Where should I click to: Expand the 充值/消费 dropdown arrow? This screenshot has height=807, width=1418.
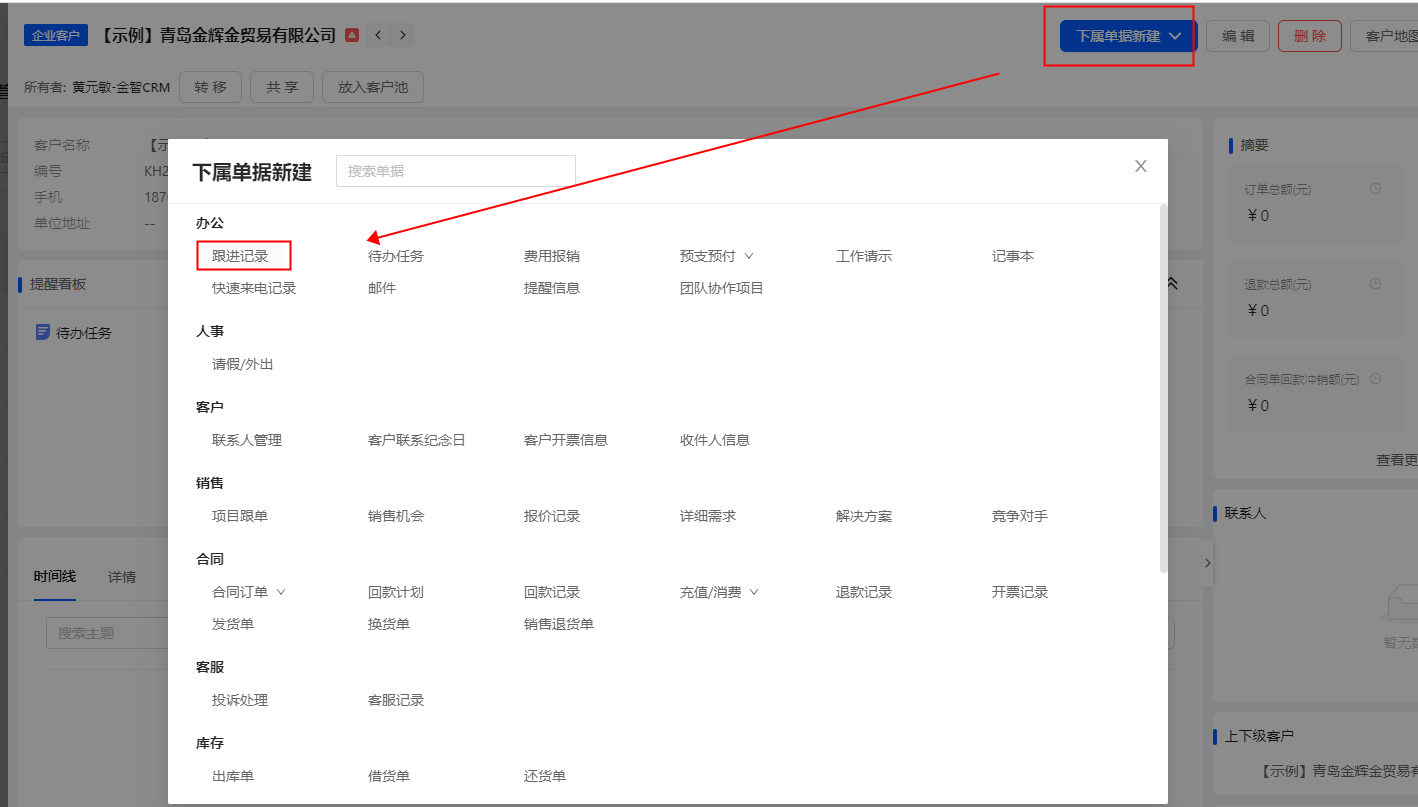754,592
